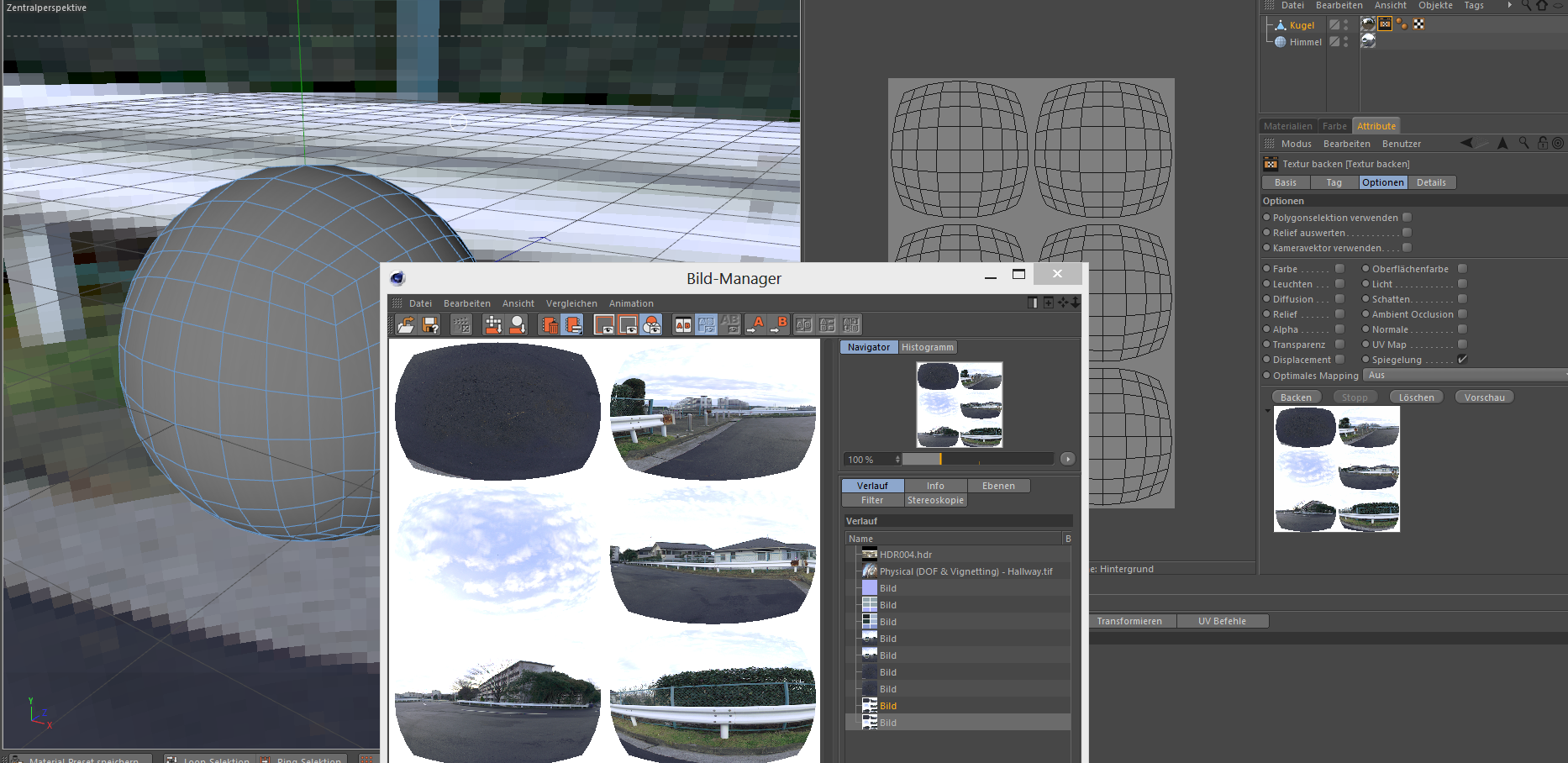Screen dimensions: 1568x763
Task: Uncheck the Spiegelung checkbox
Action: (1462, 360)
